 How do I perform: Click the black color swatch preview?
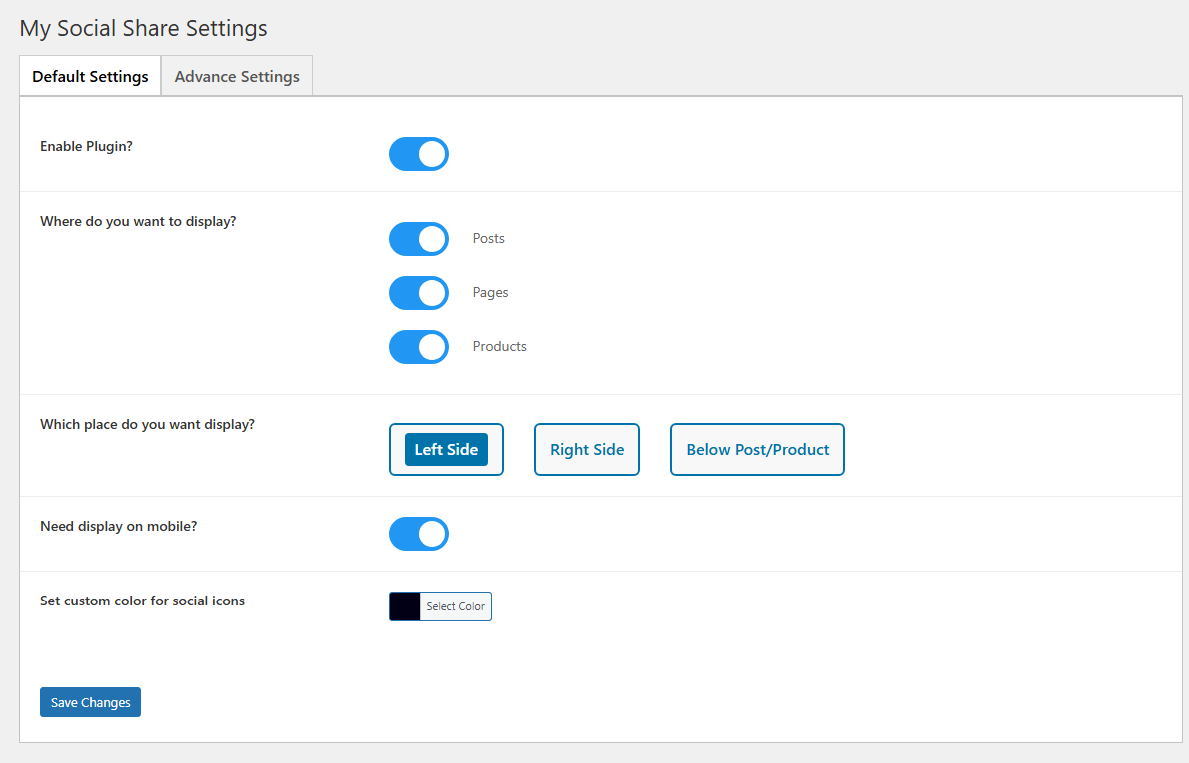tap(405, 607)
